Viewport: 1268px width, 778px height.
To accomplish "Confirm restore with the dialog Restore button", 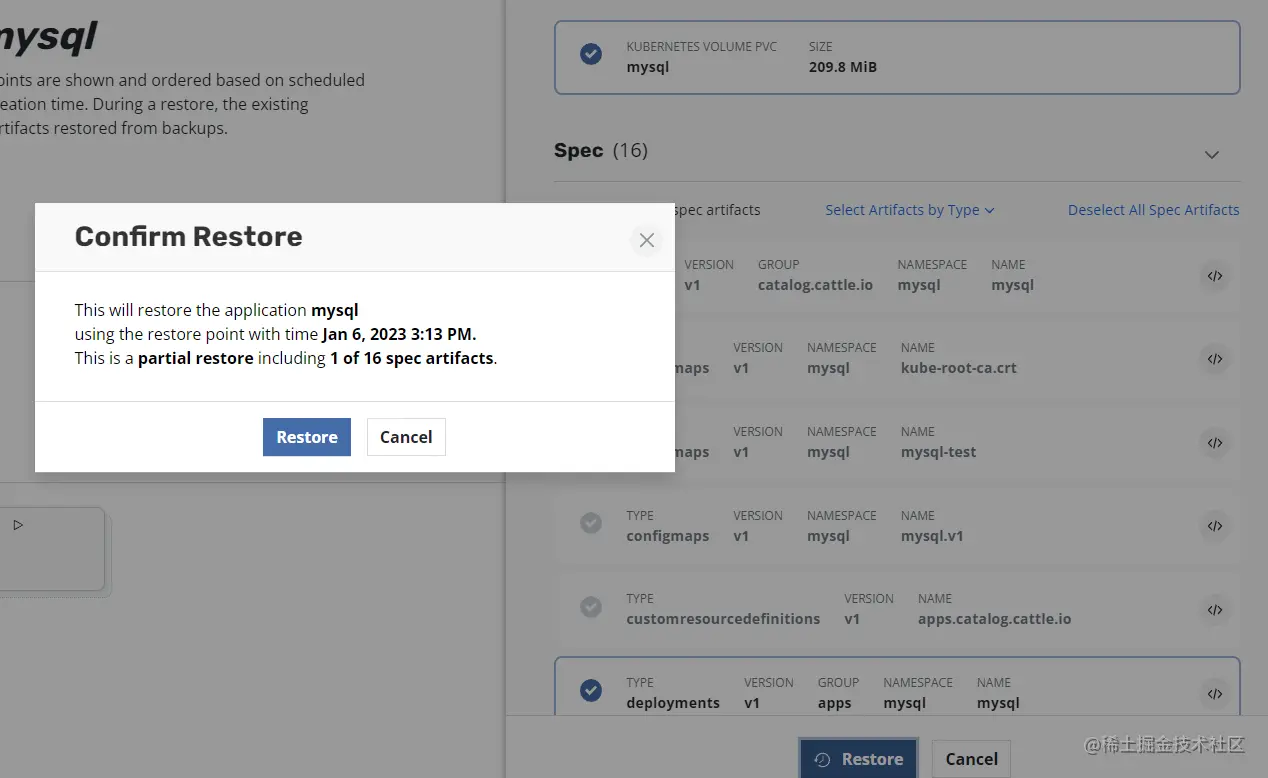I will click(x=307, y=437).
